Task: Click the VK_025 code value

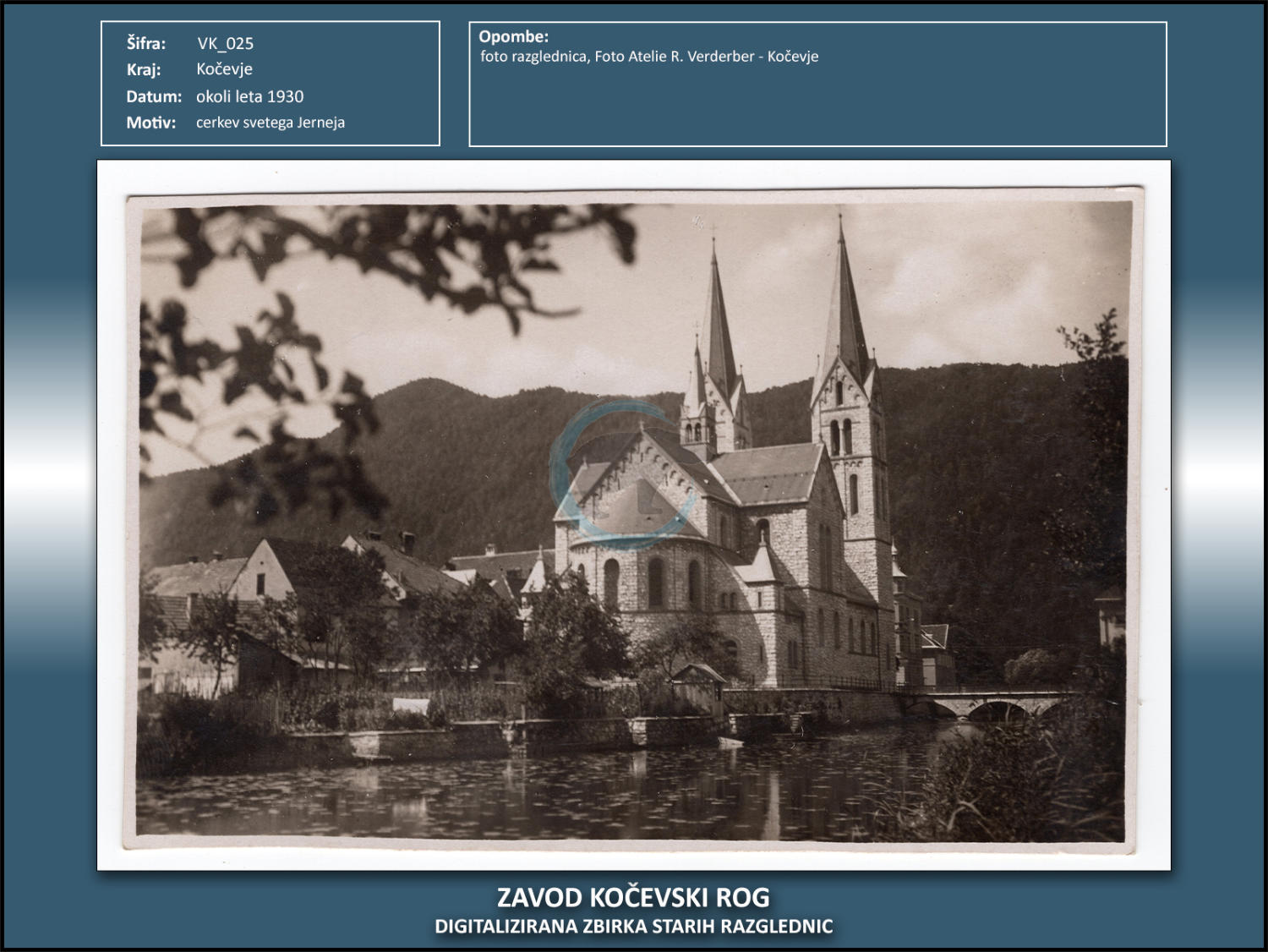Action: 225,43
